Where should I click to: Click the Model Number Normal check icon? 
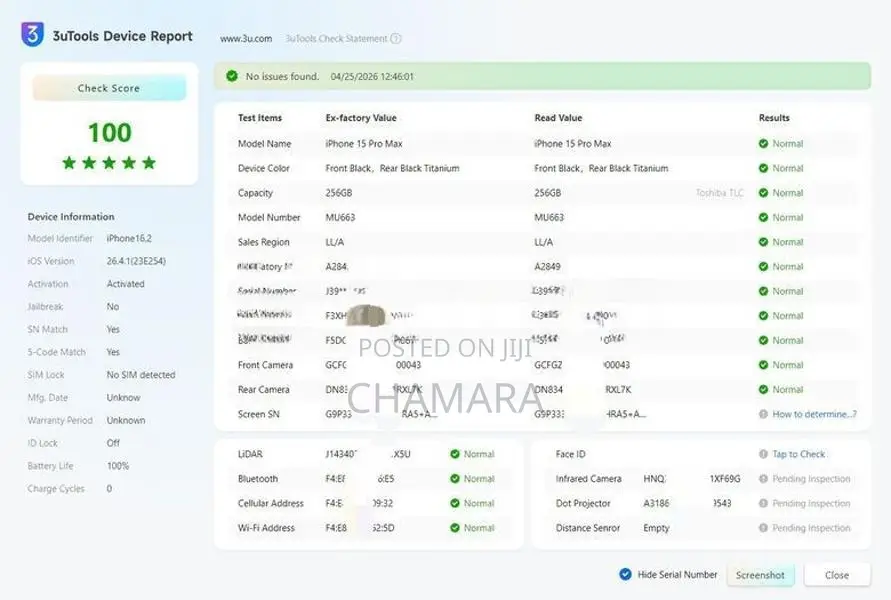point(763,217)
